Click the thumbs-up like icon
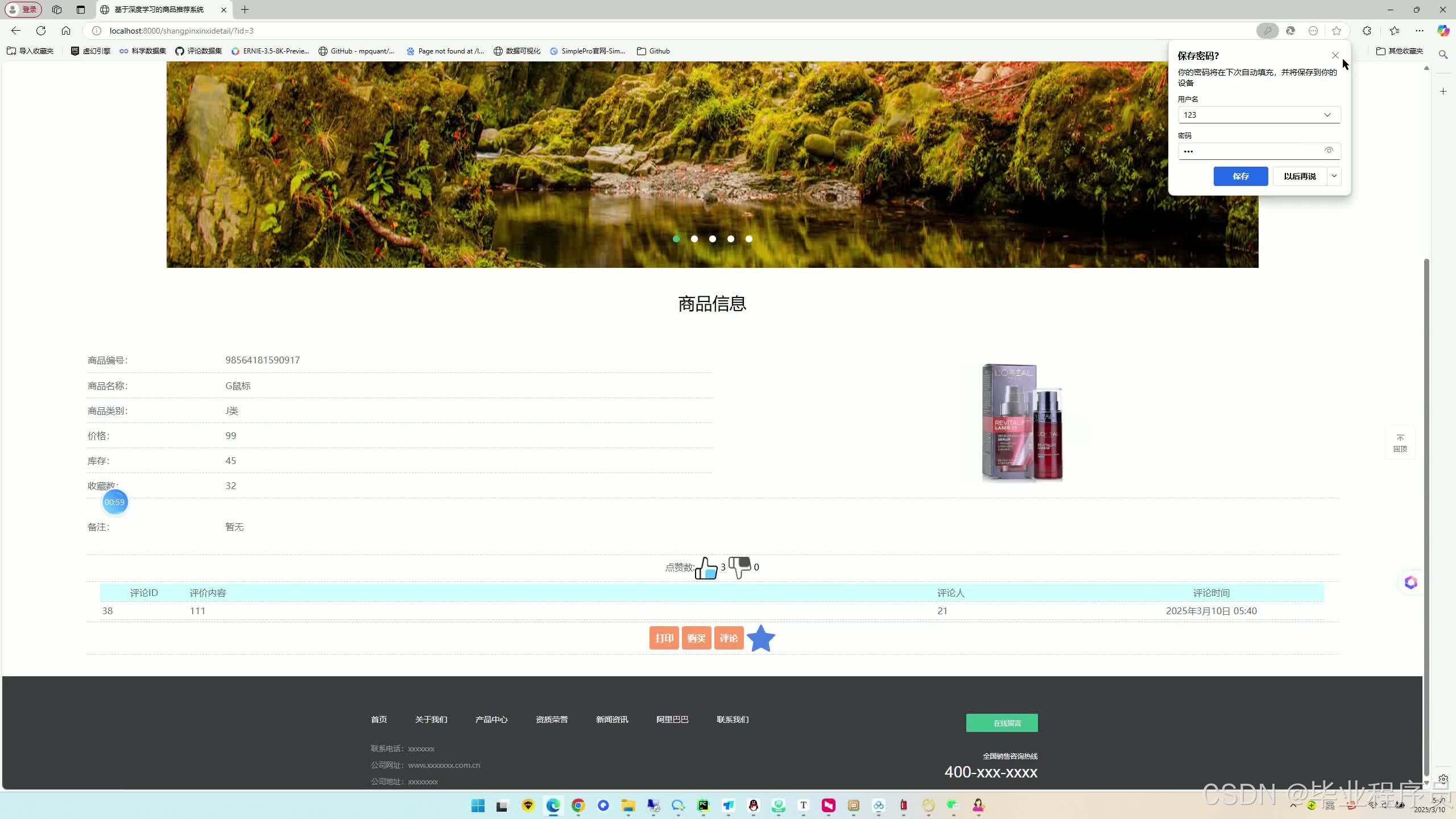 [706, 568]
